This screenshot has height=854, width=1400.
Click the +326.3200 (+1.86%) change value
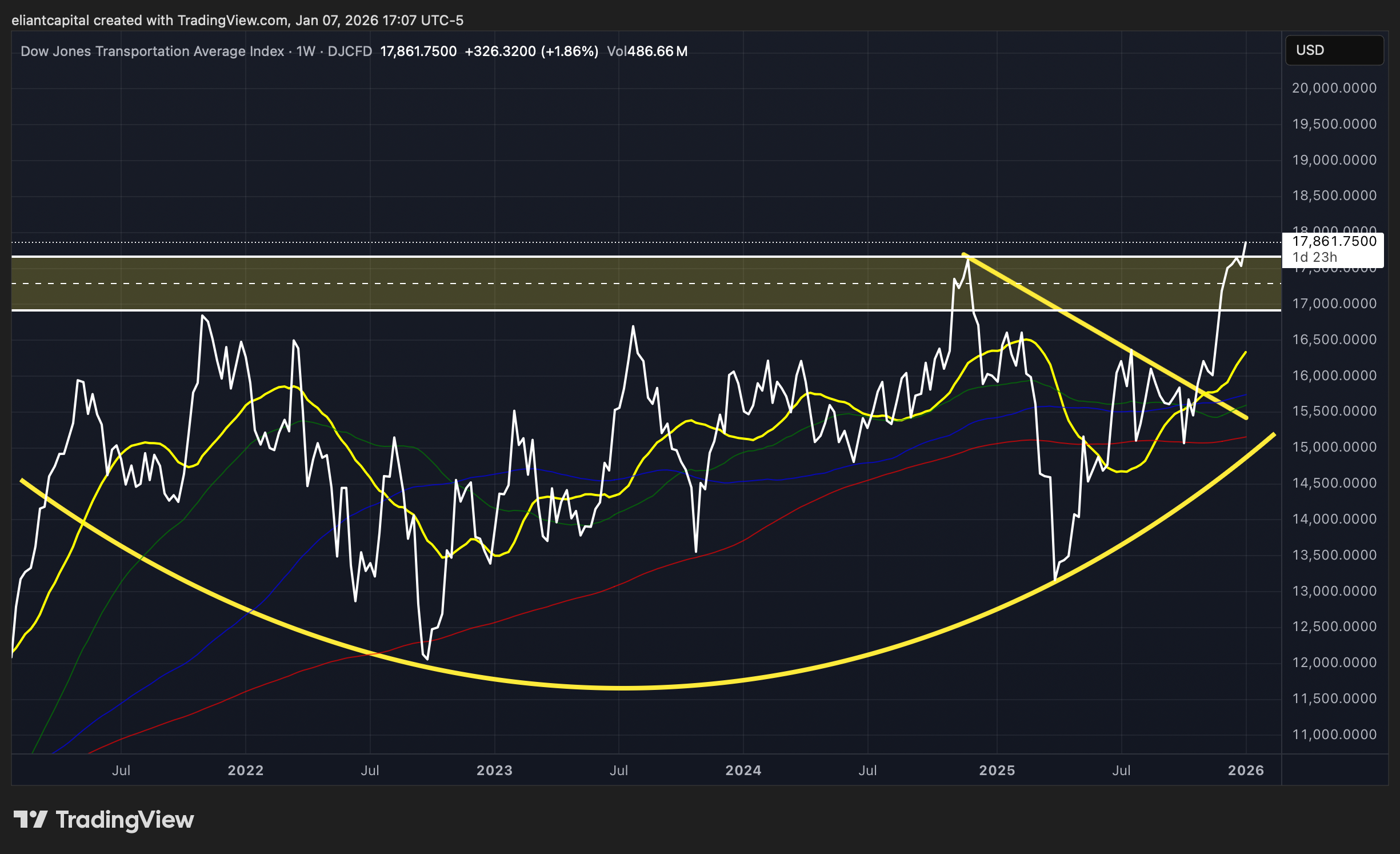(x=531, y=51)
